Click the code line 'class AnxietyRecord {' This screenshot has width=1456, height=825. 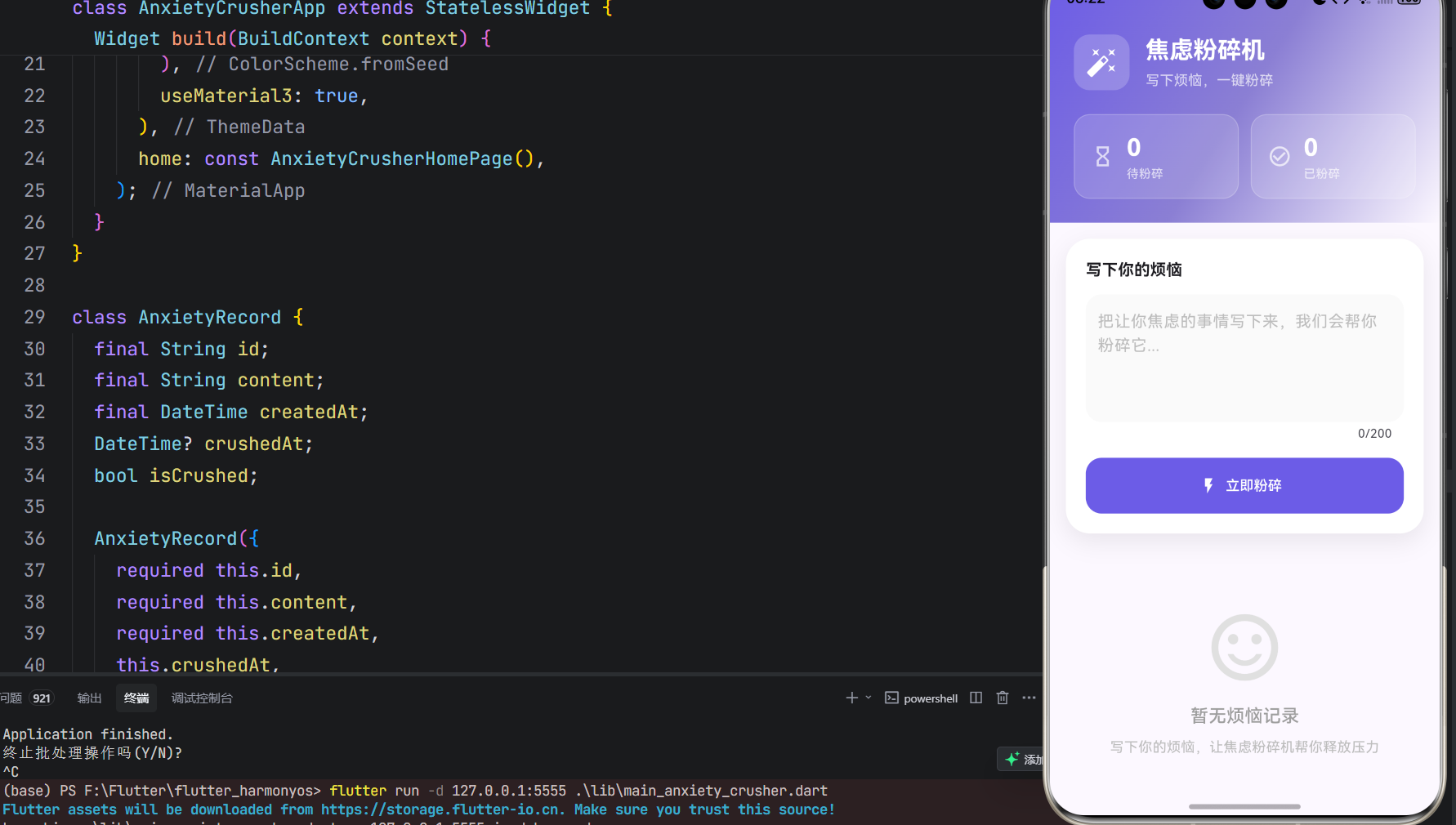pos(188,317)
